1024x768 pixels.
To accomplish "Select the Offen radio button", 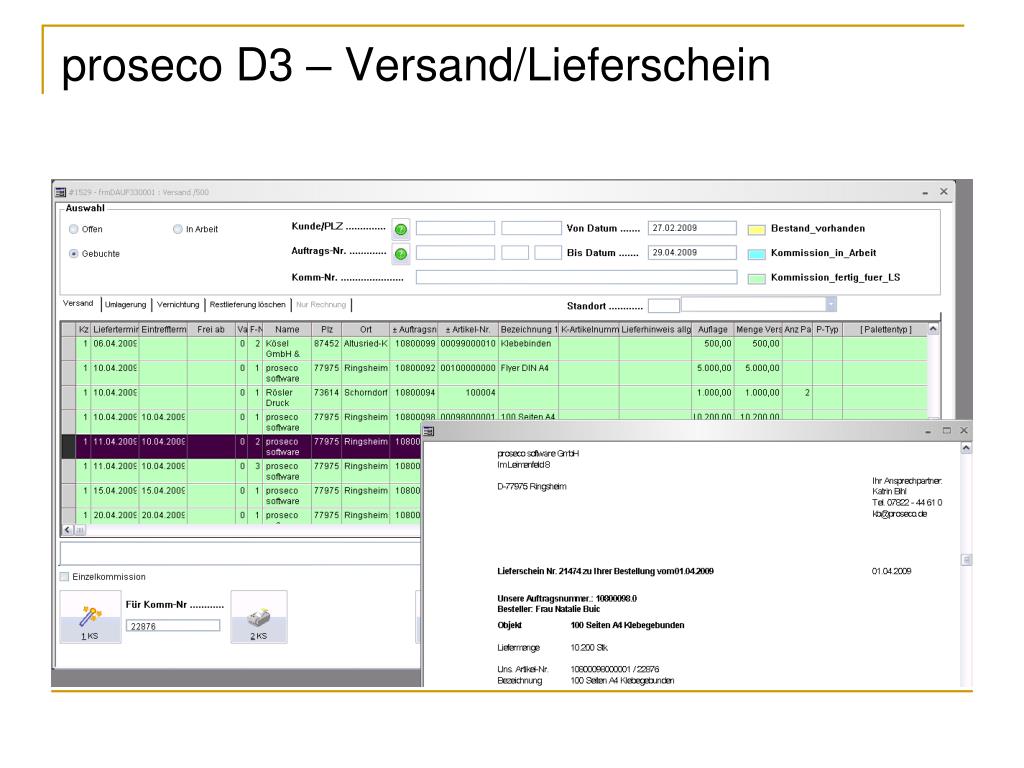I will tap(74, 229).
